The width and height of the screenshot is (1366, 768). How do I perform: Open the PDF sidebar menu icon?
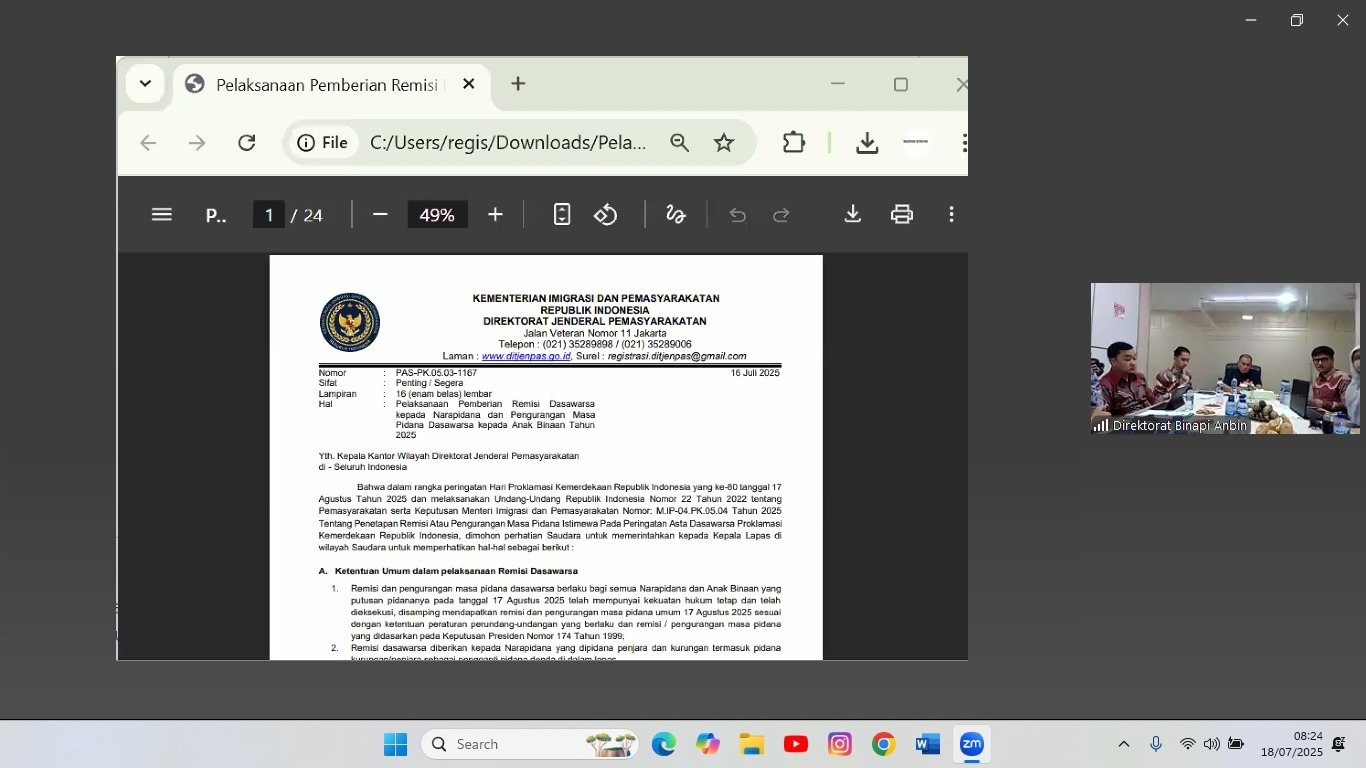[162, 215]
